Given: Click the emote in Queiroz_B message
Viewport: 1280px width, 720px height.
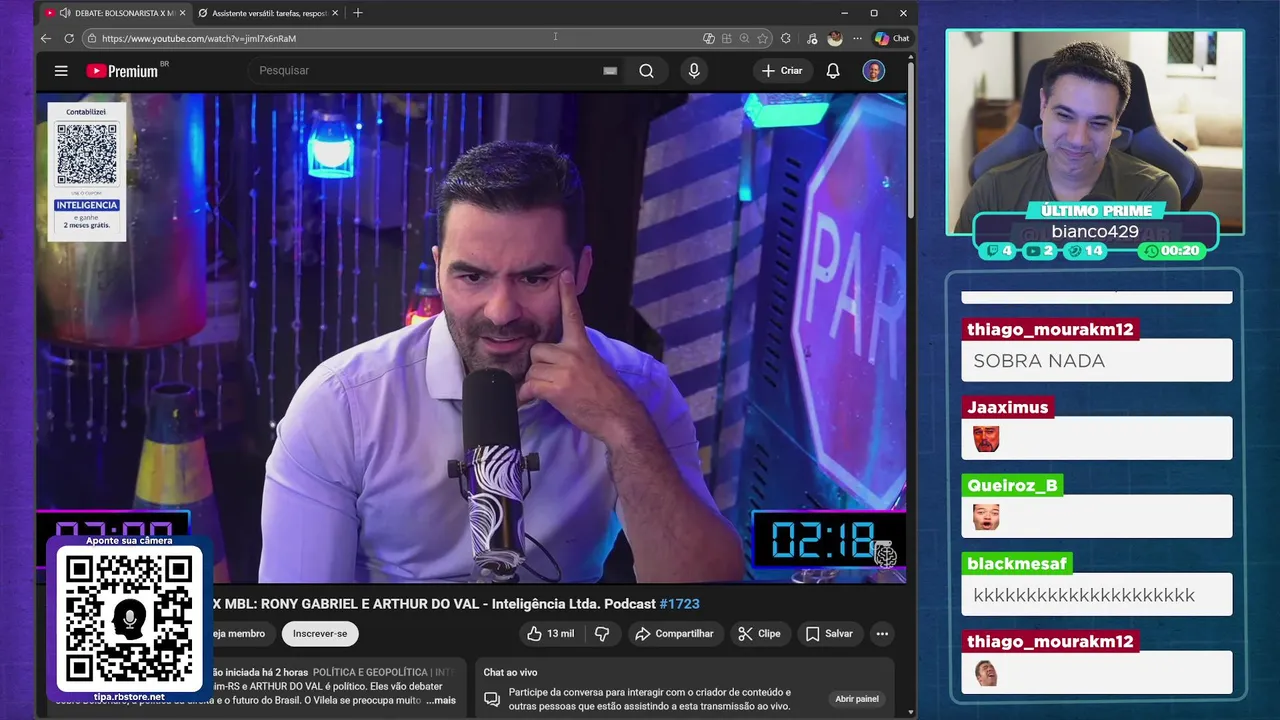Looking at the screenshot, I should coord(986,517).
